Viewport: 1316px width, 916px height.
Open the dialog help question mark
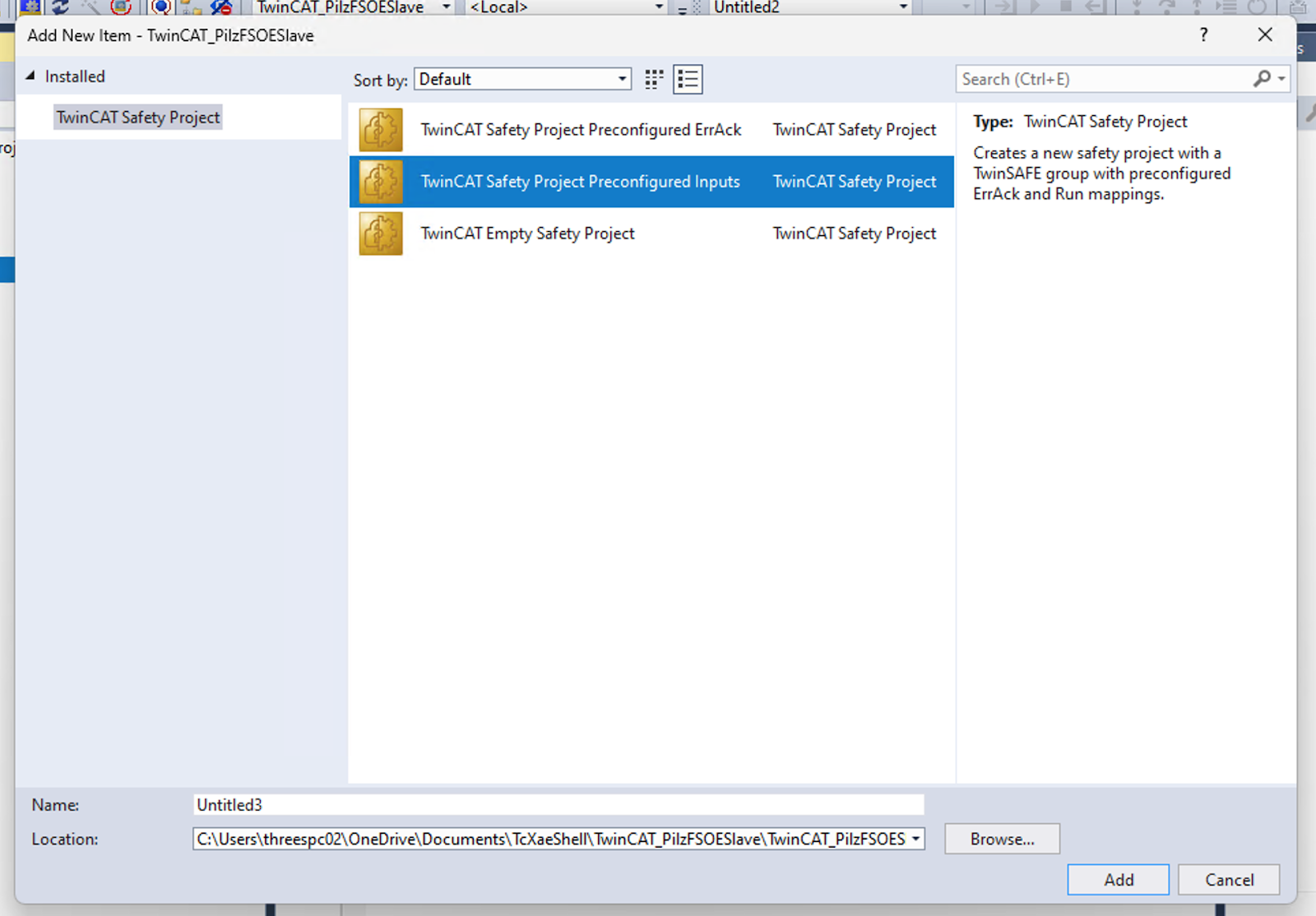(1203, 35)
